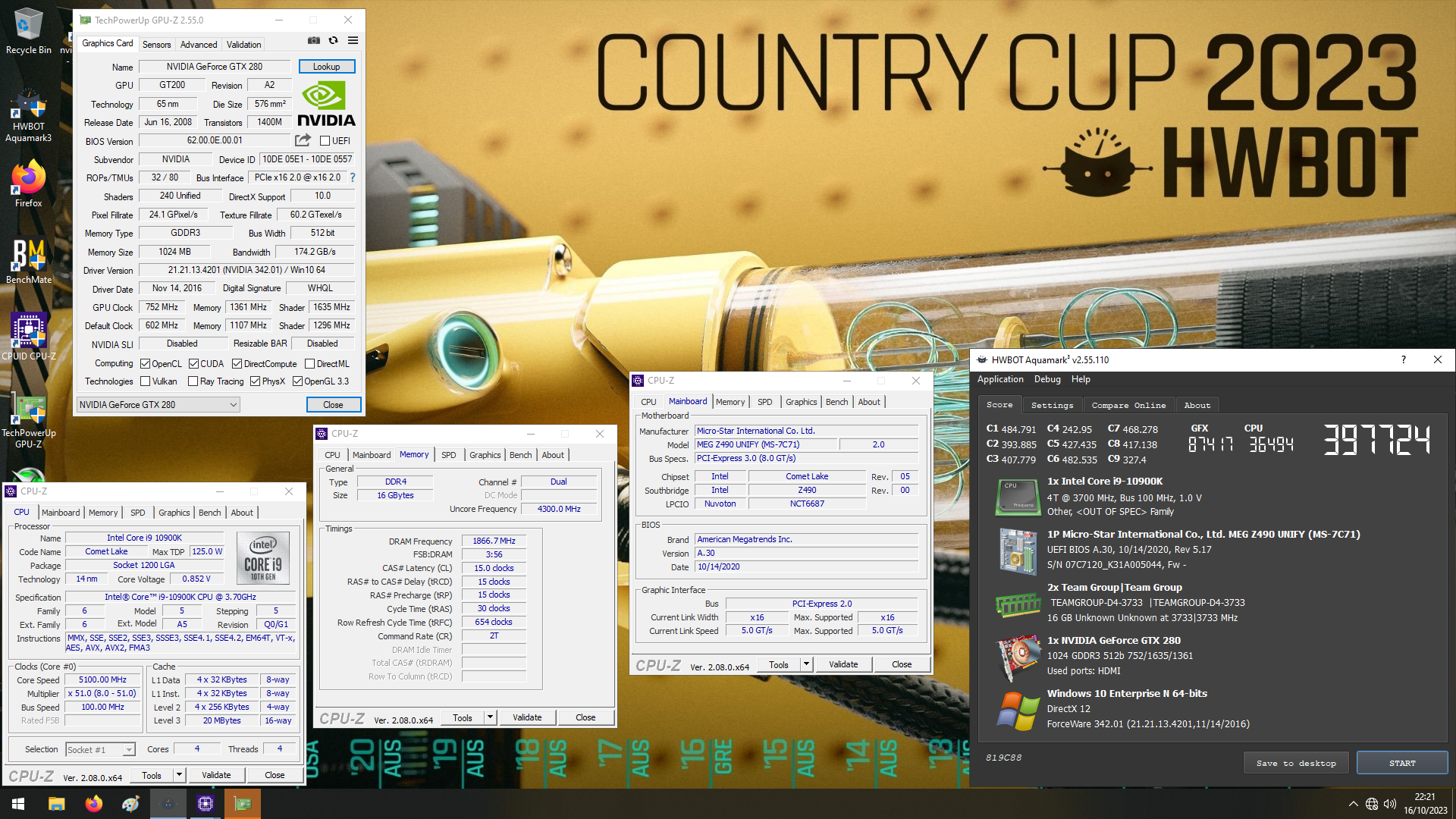Click the Firefox icon in the taskbar

tap(94, 804)
